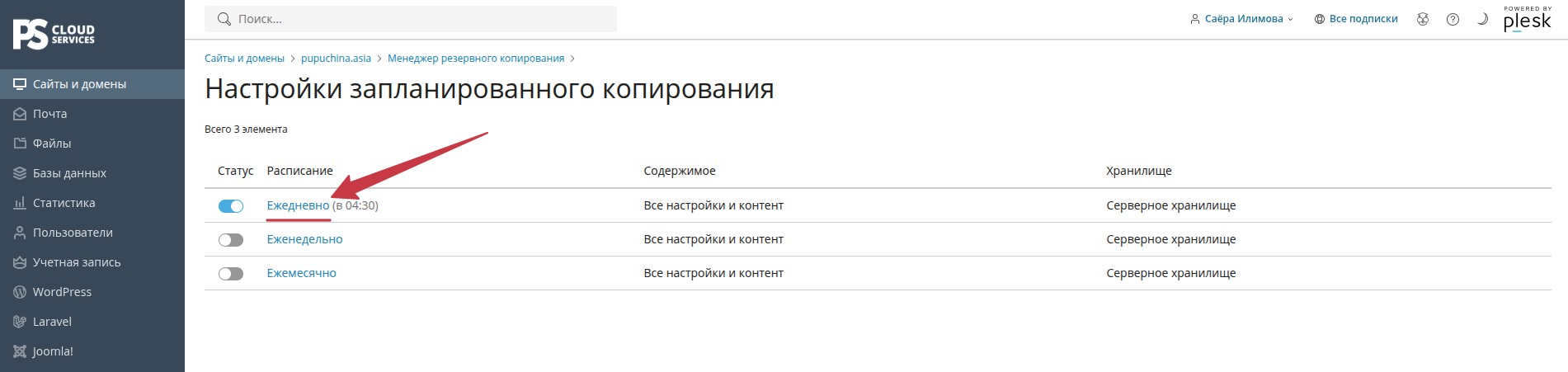Enable the monthly backup schedule toggle
The height and width of the screenshot is (372, 1568).
(231, 274)
